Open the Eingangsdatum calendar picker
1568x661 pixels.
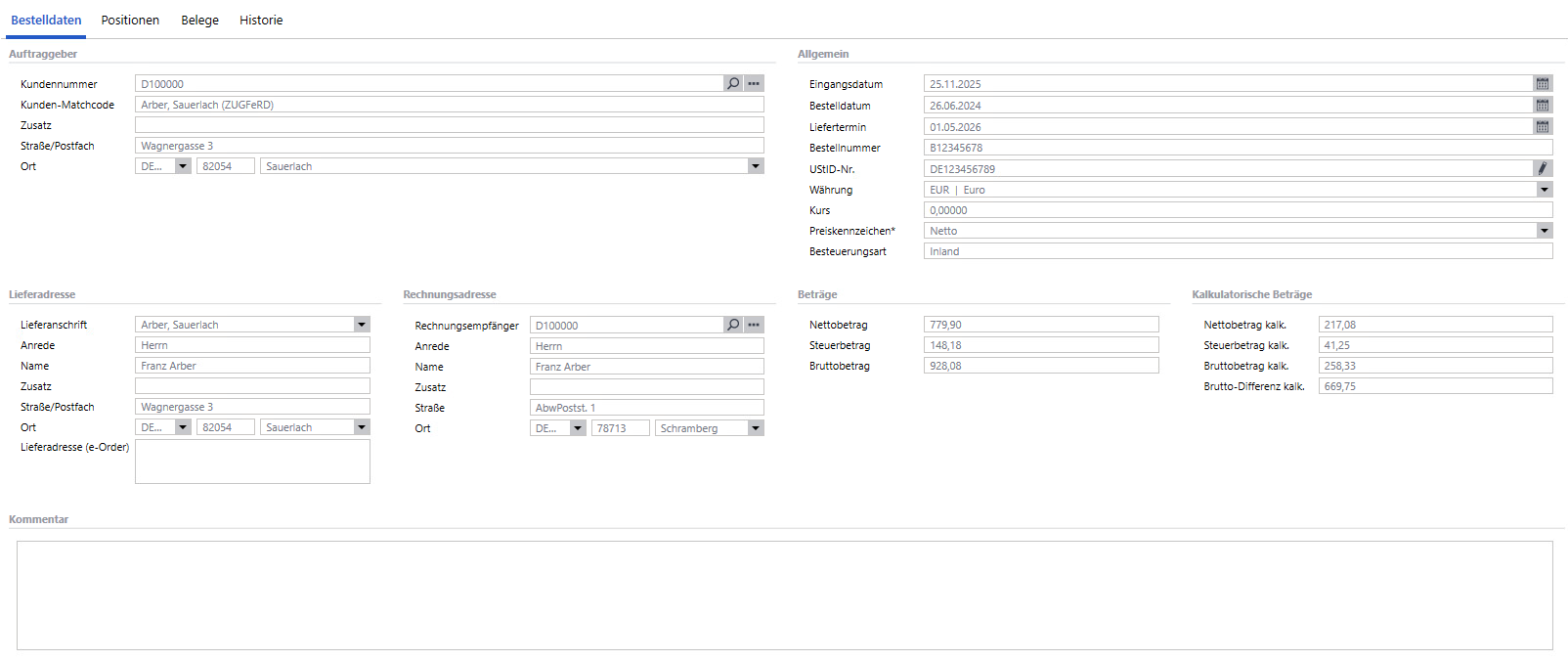(x=1543, y=84)
